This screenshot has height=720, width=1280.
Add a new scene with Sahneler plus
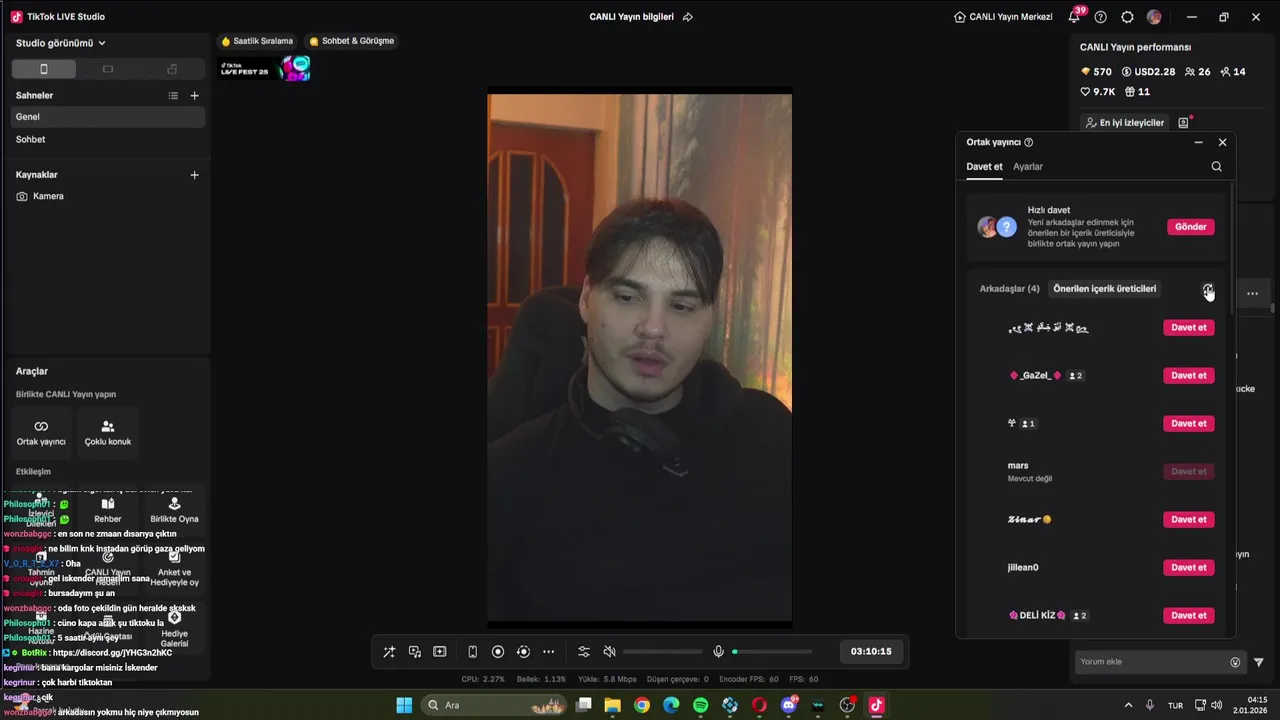click(194, 95)
